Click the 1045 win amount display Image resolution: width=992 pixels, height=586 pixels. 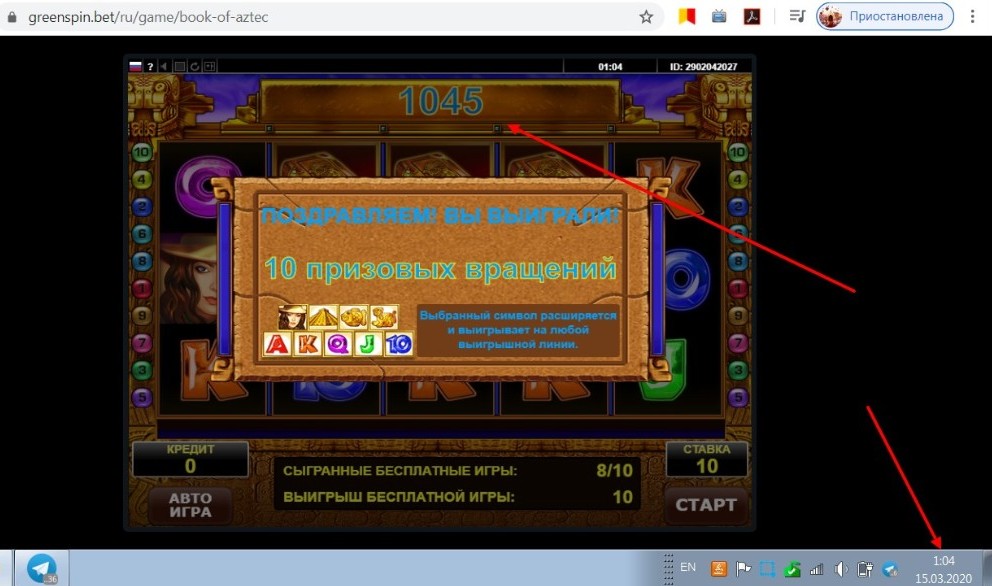tap(441, 101)
